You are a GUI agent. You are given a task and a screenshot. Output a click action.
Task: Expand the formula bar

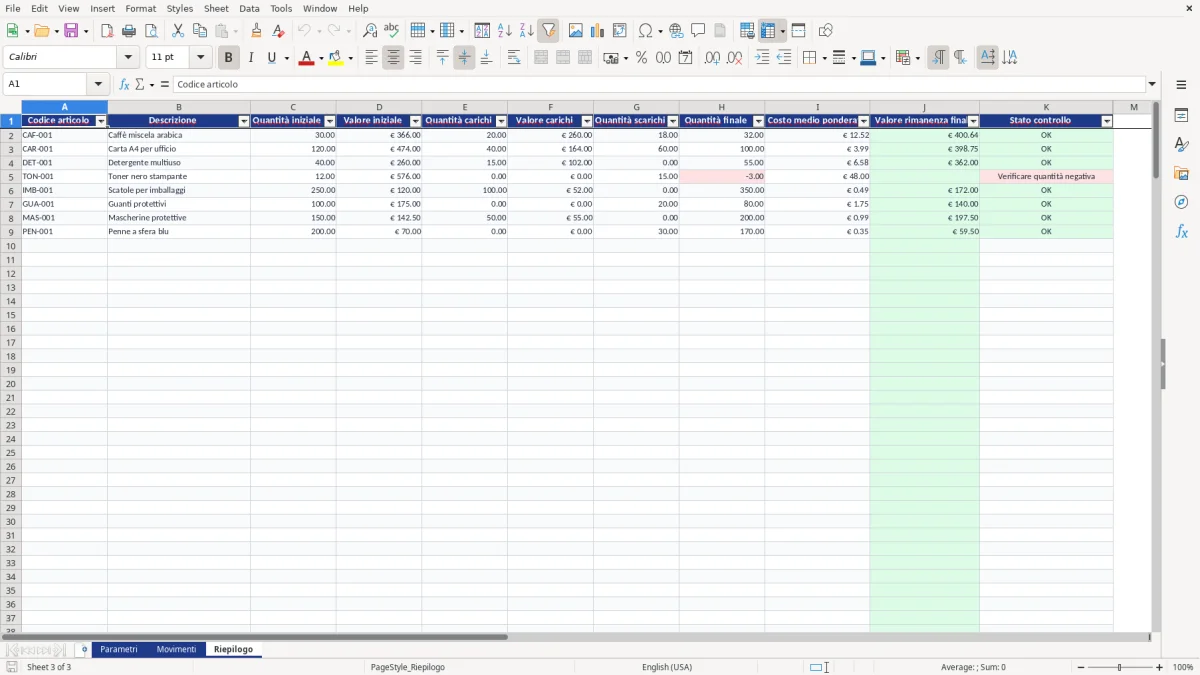(1153, 85)
